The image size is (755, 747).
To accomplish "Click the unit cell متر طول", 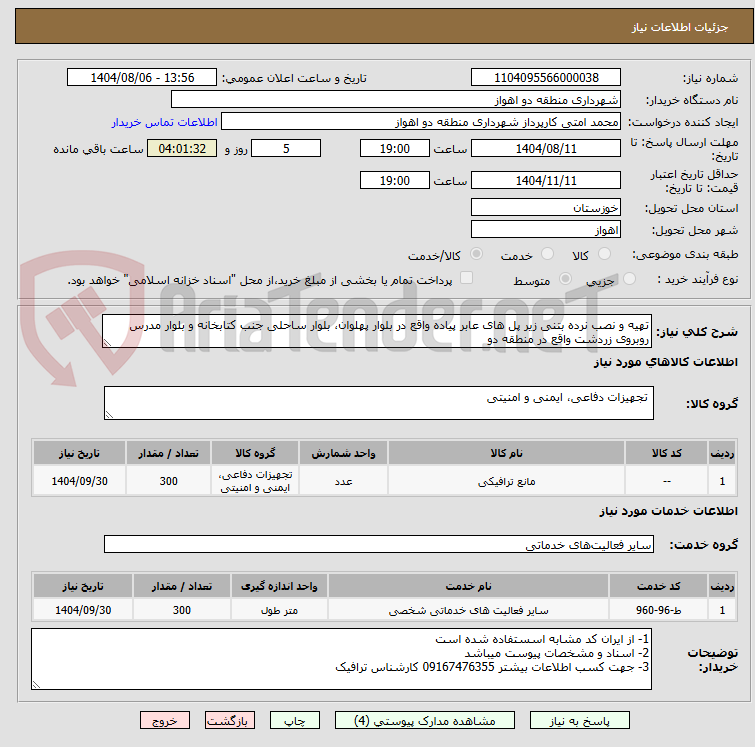I will 279,610.
